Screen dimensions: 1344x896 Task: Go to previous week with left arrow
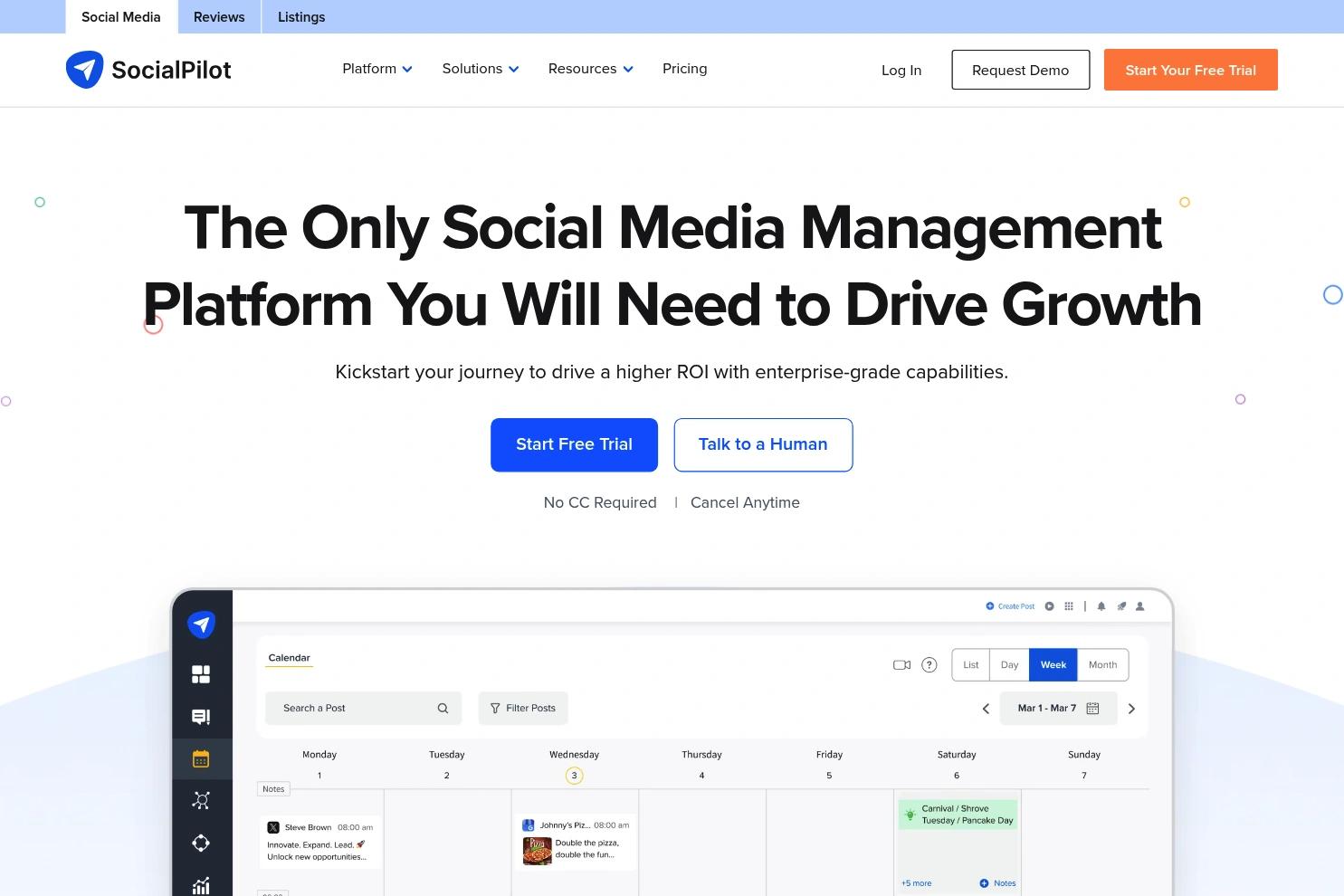[x=986, y=709]
